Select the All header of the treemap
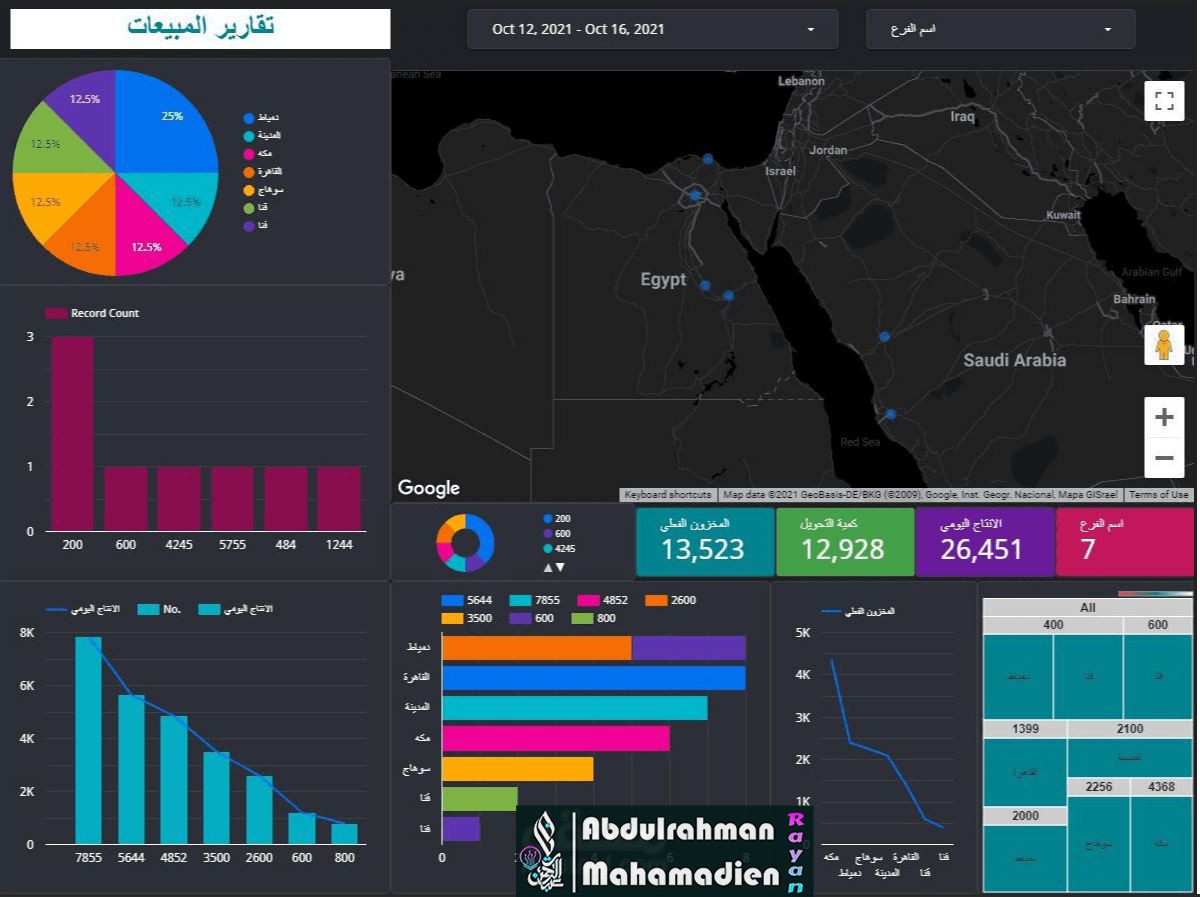 [x=1086, y=607]
